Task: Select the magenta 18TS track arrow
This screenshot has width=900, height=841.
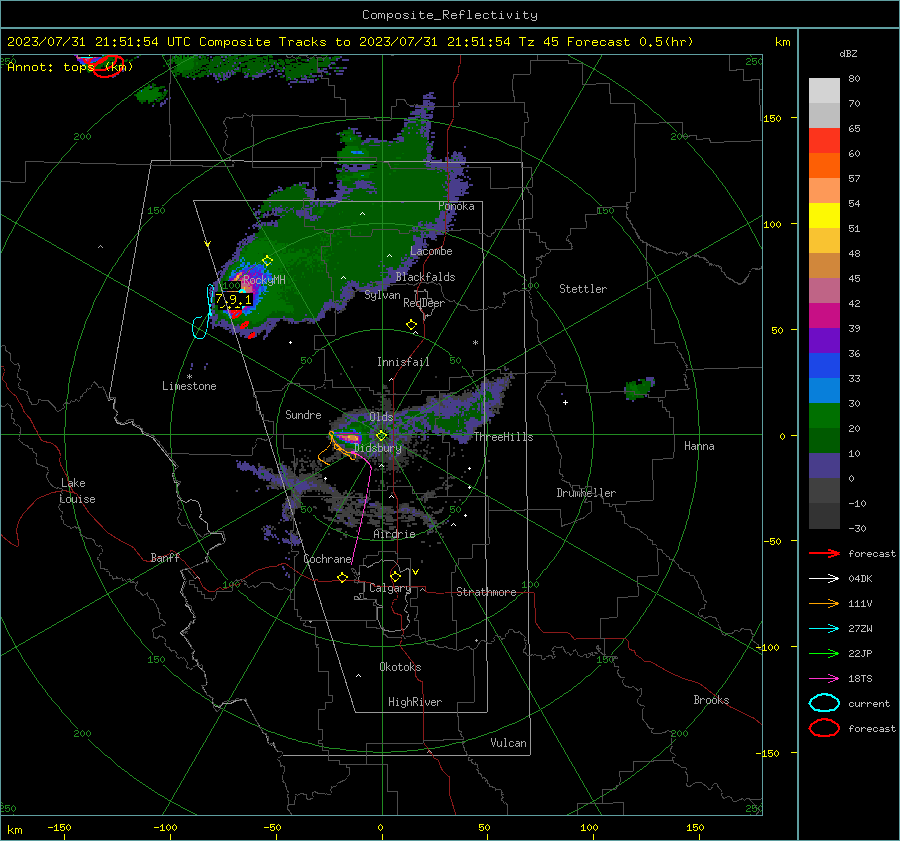Action: pos(824,679)
